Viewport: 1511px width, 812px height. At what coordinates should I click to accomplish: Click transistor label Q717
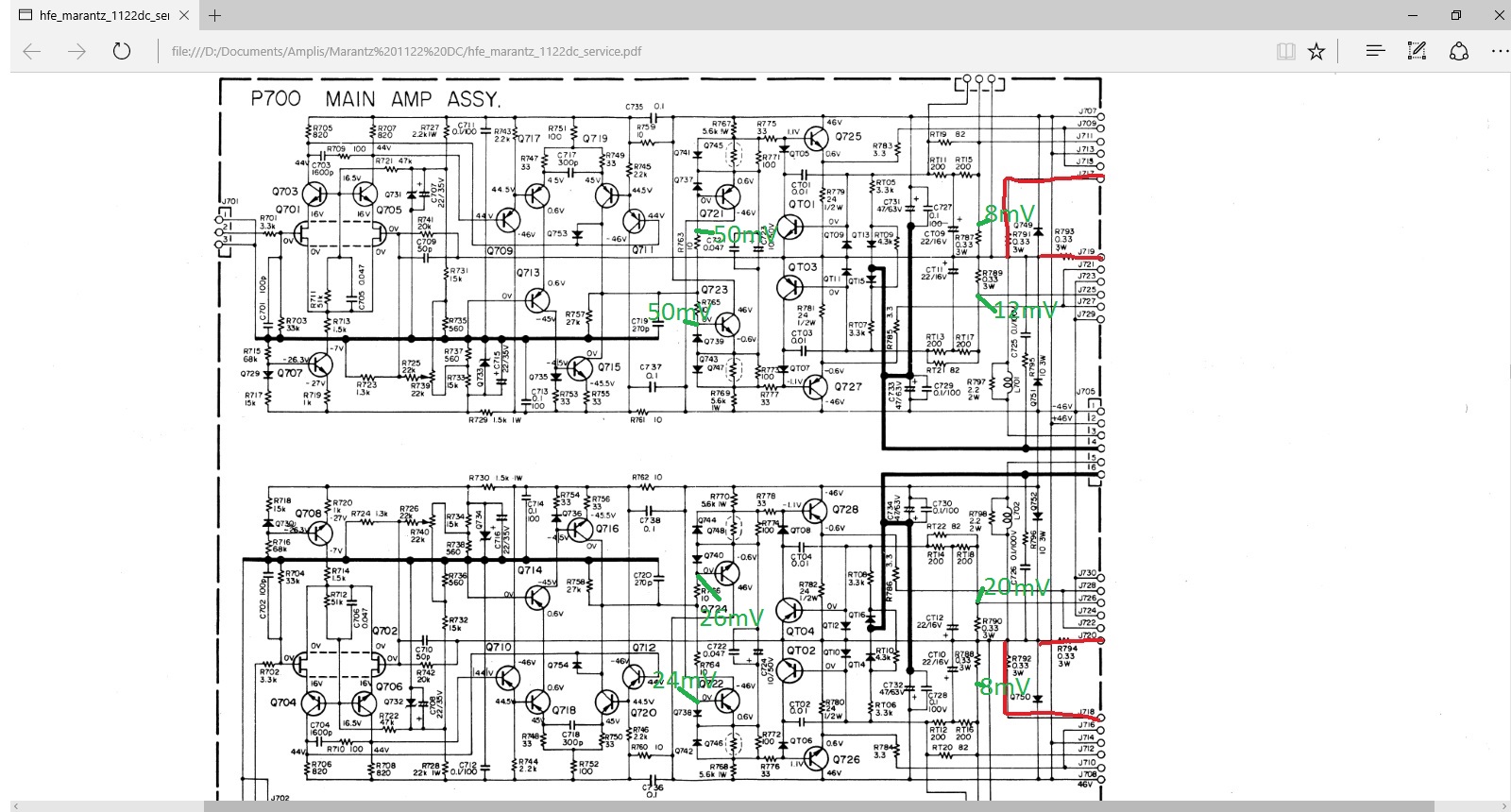(x=528, y=139)
